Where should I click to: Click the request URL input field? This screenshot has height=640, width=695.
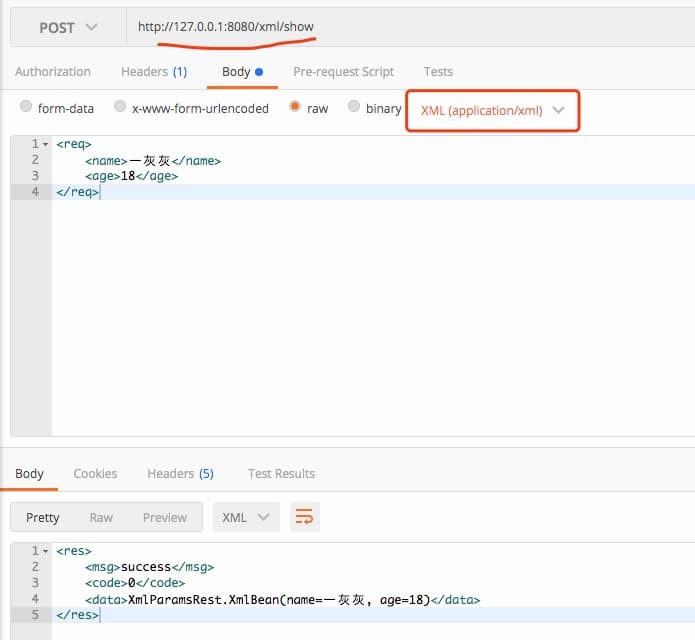[400, 28]
